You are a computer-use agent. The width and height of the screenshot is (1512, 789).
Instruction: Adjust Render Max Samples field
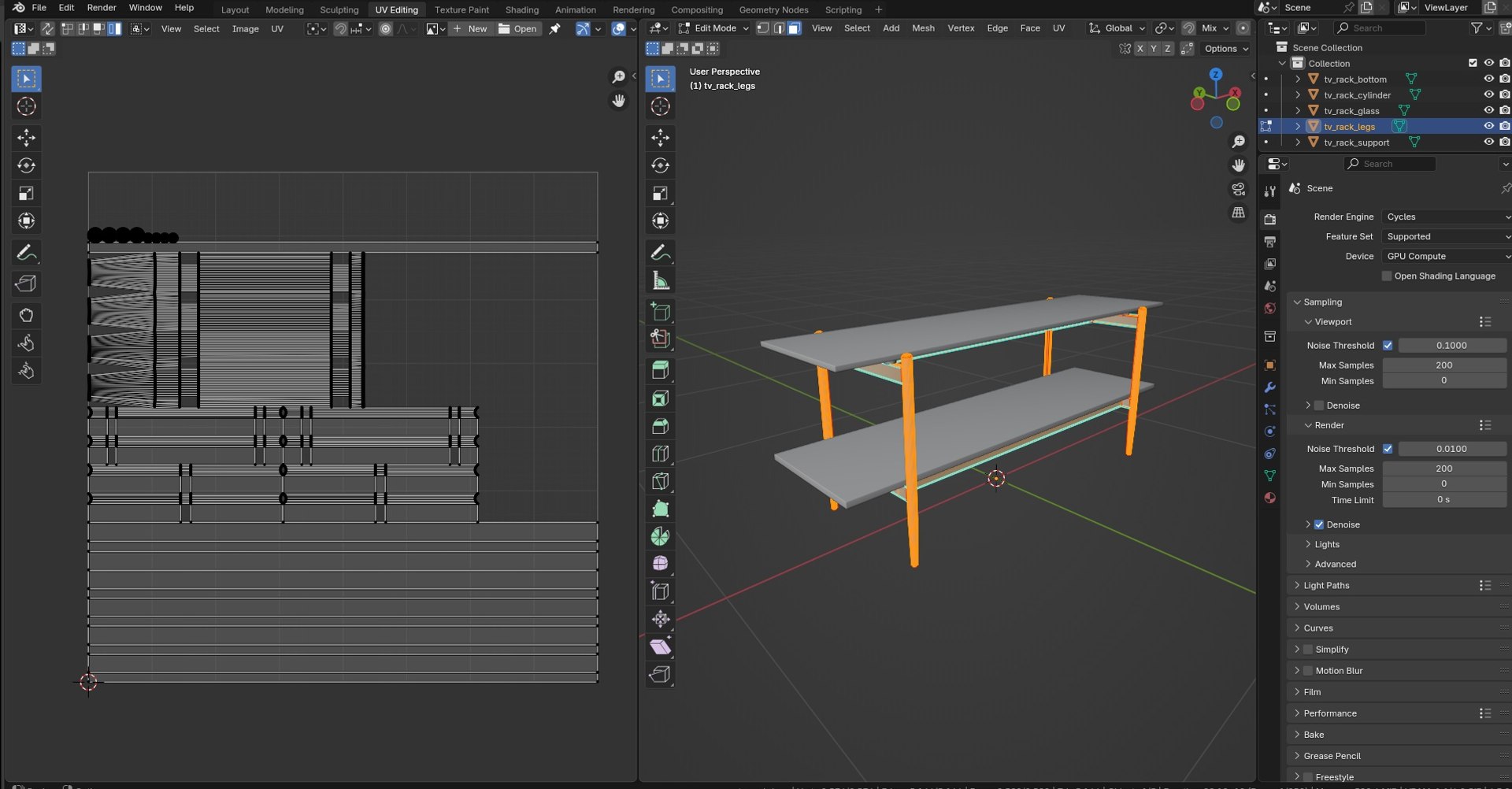1443,469
